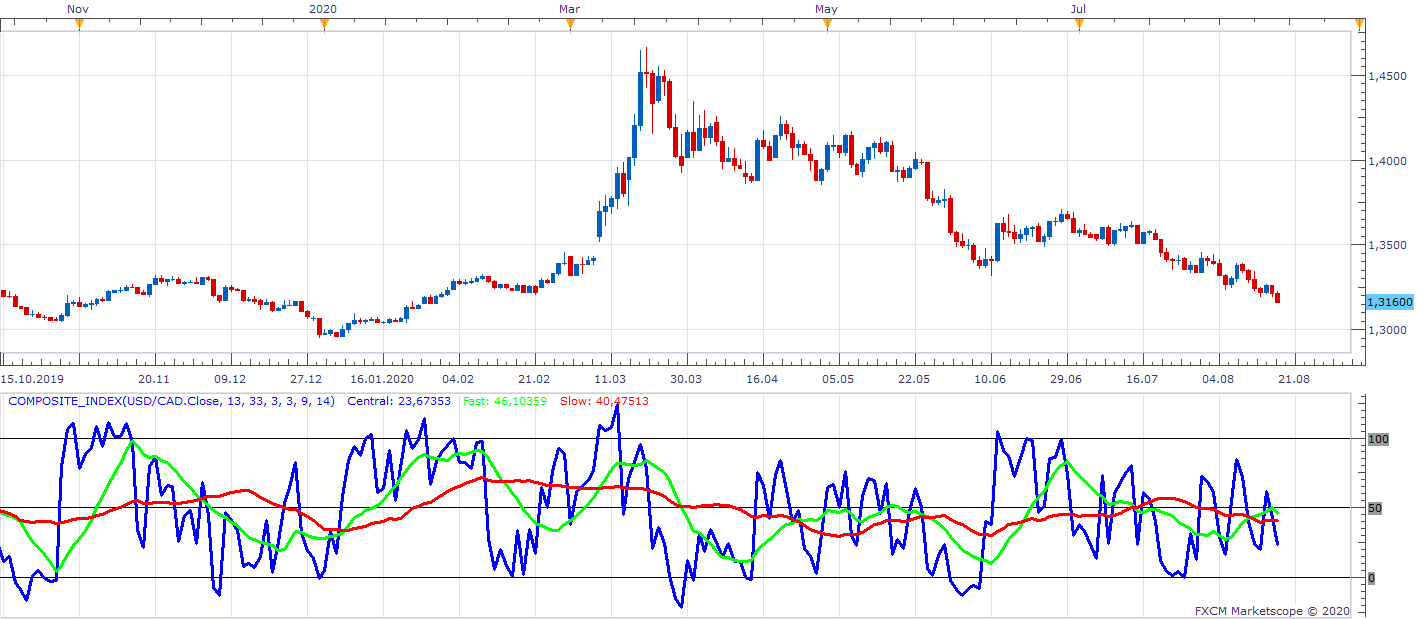
Task: Click the orange marker under Jul
Action: 1079,24
